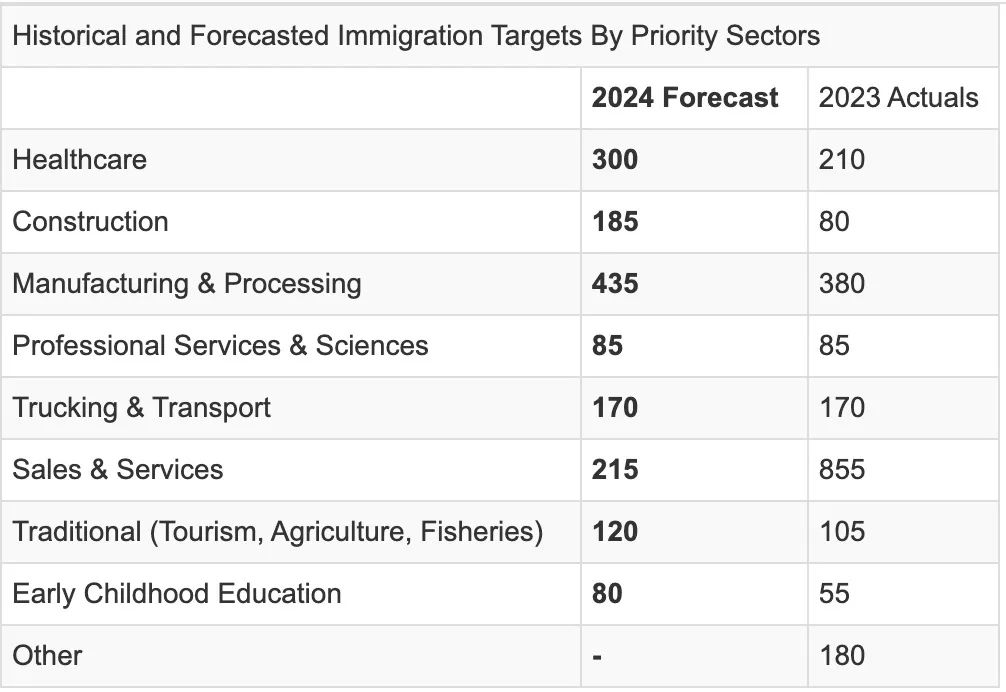Screen dimensions: 1006x692
Task: Click the Sales & Services row label
Action: [x=117, y=470]
